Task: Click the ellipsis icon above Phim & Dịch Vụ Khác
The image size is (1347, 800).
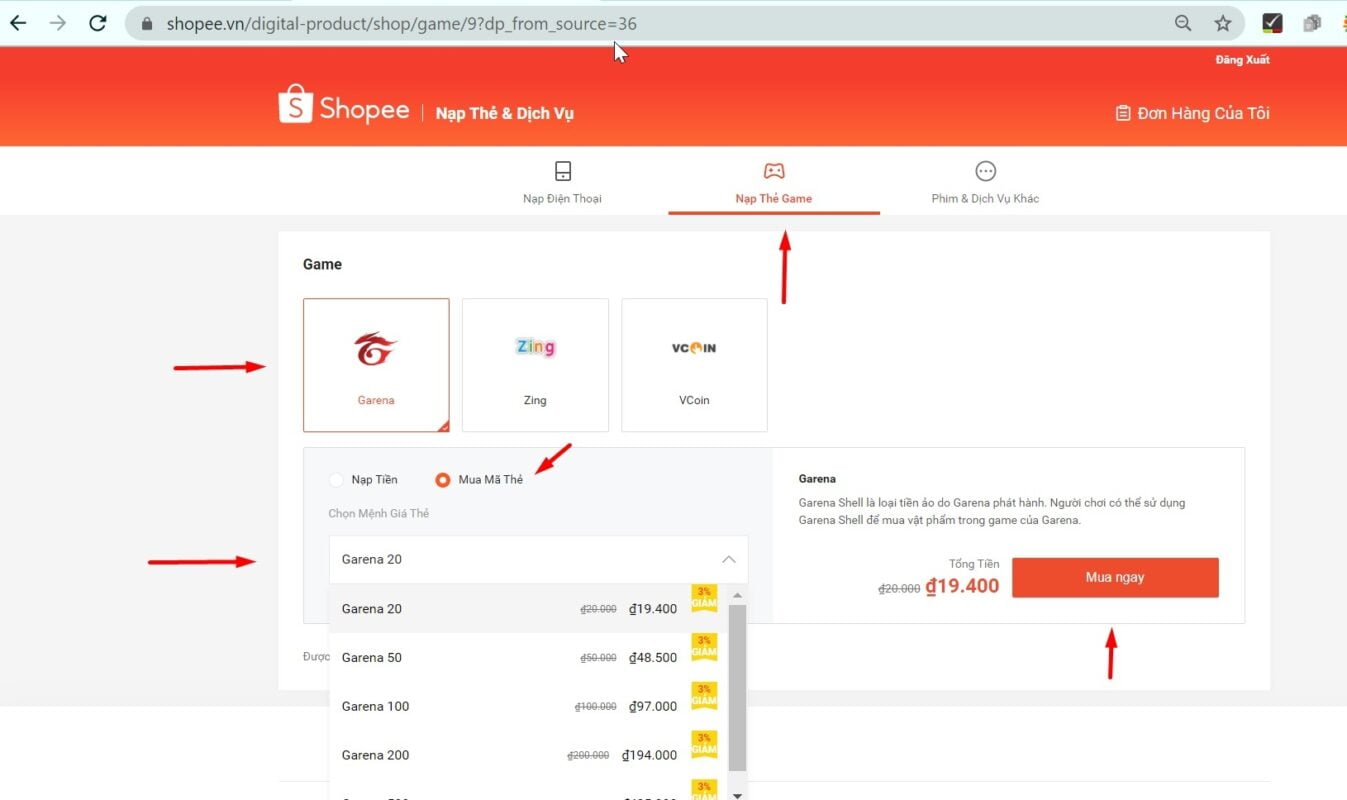Action: tap(986, 171)
